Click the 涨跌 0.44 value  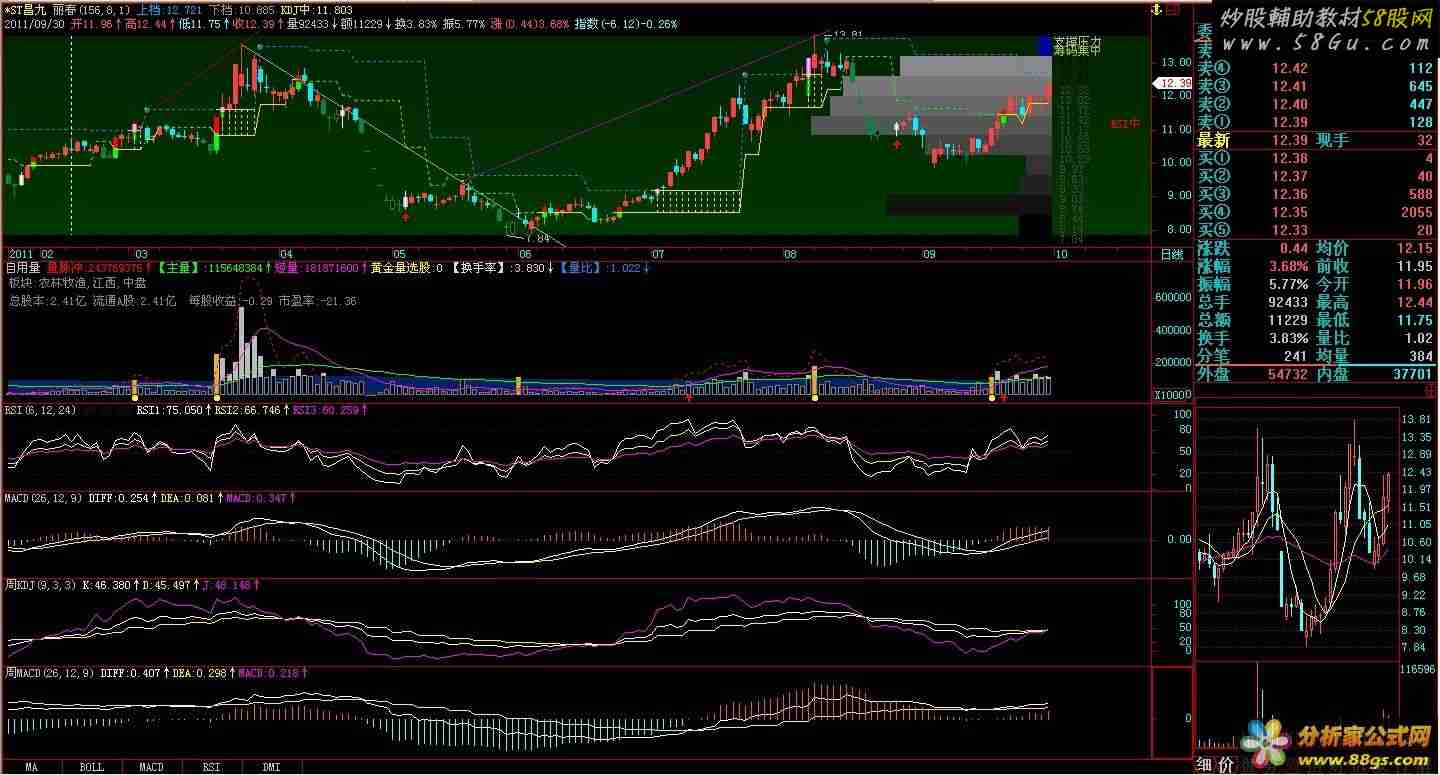coord(1293,248)
